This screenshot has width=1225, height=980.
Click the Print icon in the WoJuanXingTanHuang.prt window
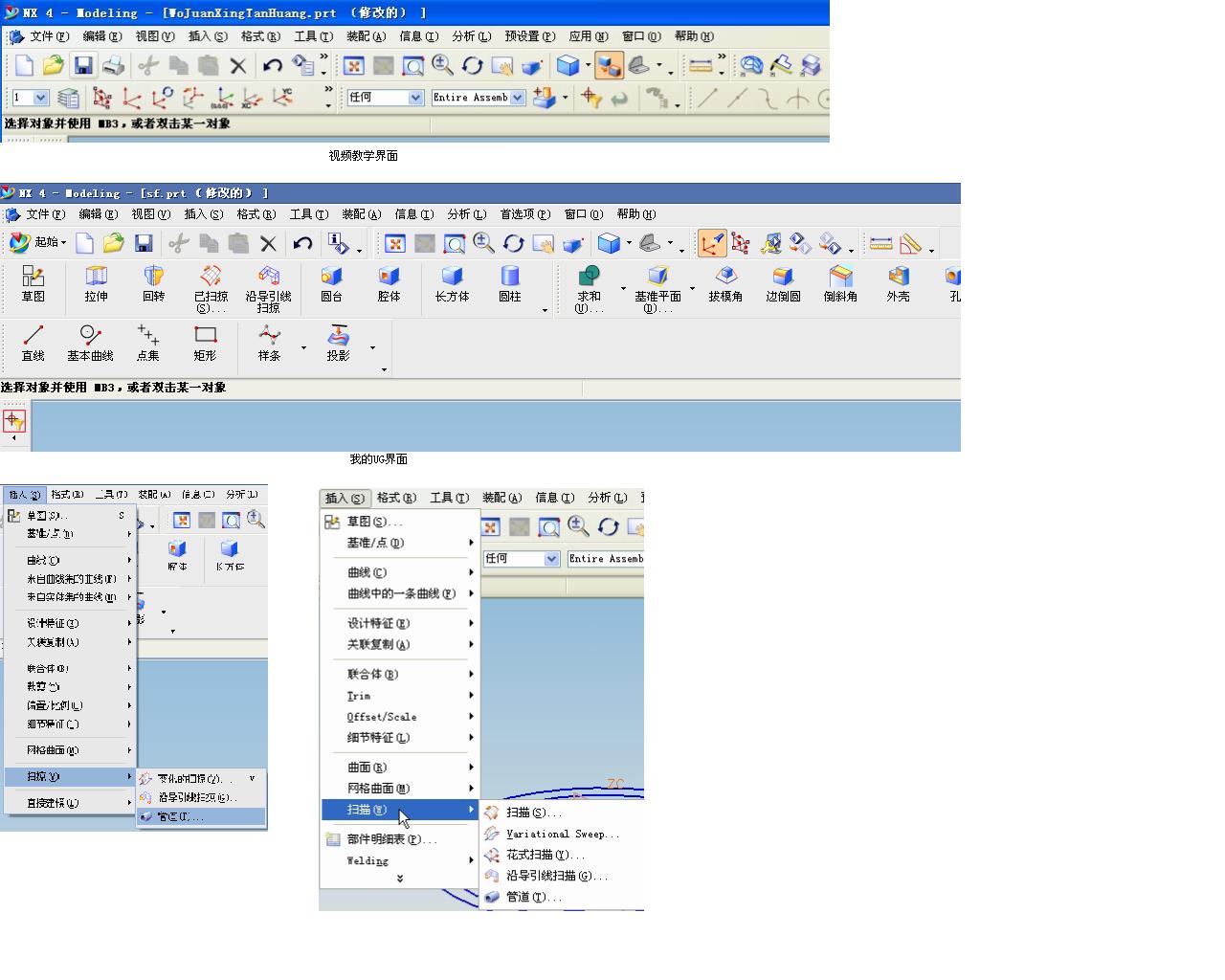coord(113,65)
